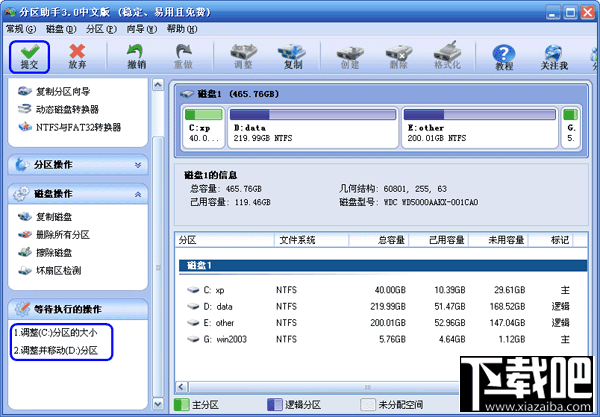Click the sidebar scroll-down arrow
The width and height of the screenshot is (600, 417).
158,404
